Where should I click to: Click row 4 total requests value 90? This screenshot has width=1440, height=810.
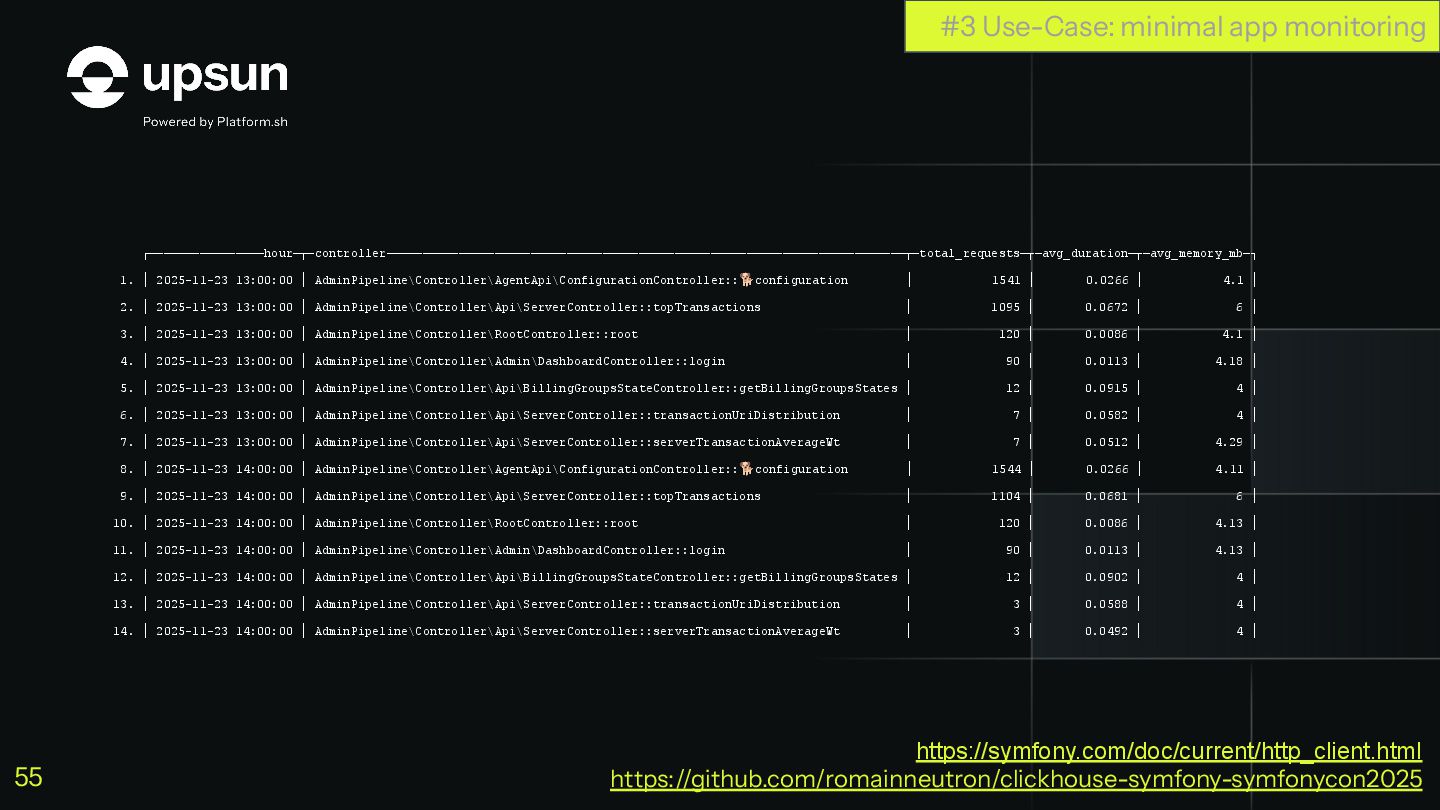1013,361
